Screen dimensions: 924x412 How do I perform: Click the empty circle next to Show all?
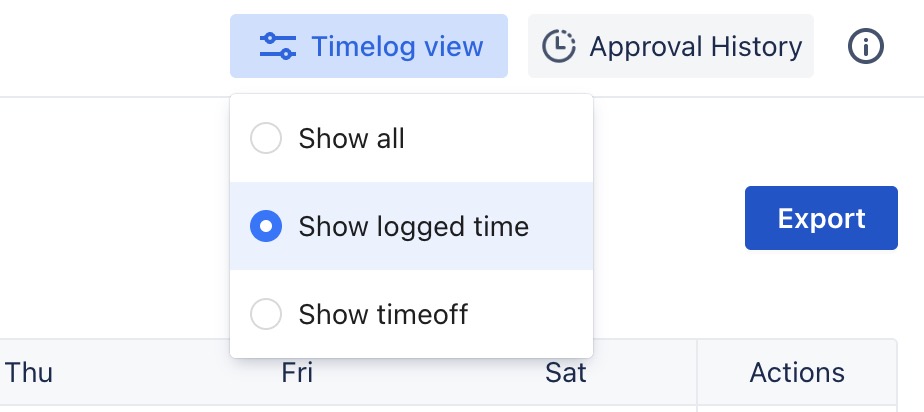point(266,138)
